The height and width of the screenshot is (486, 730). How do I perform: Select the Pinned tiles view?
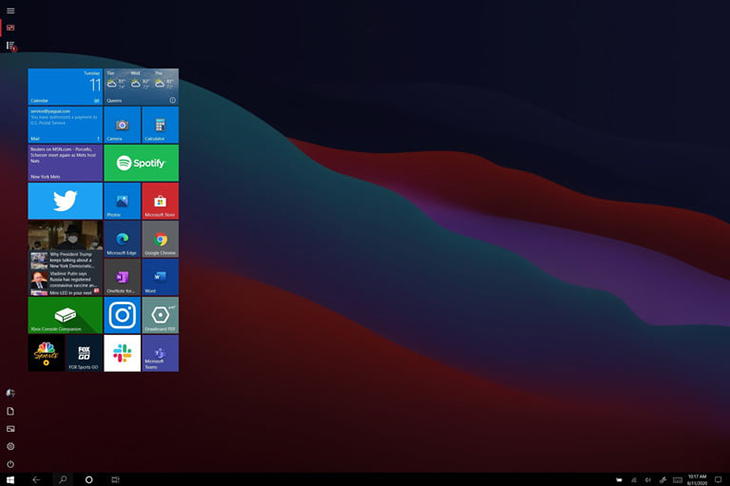(10, 27)
